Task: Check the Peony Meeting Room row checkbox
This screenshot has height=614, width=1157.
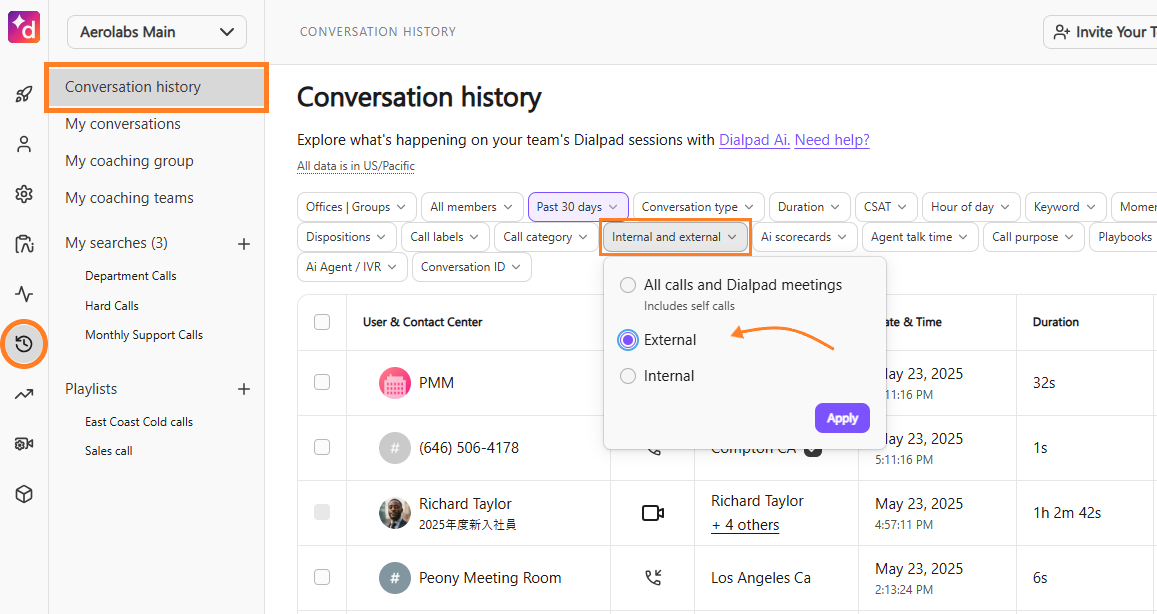Action: (x=322, y=577)
